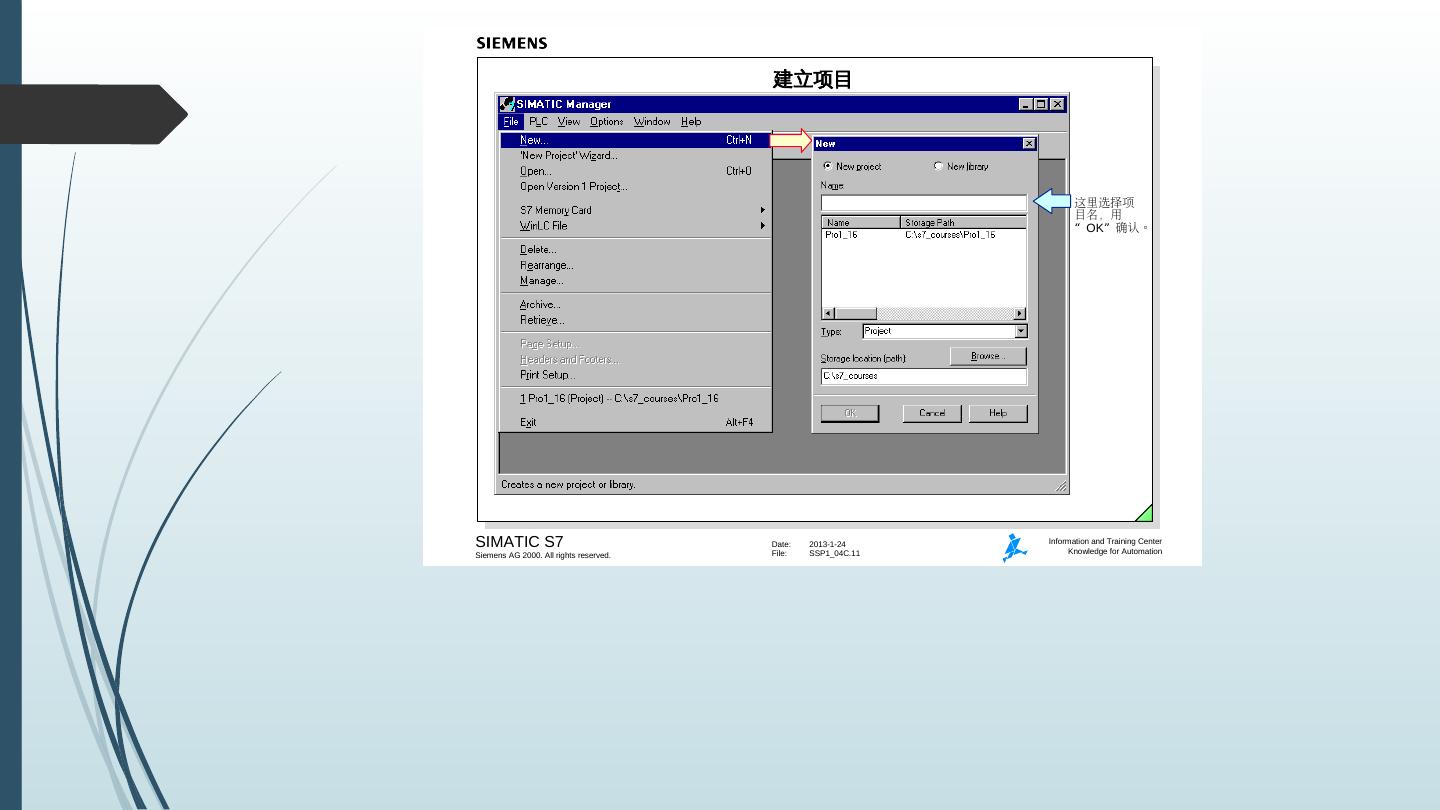Screen dimensions: 1440x810
Task: Open the Options menu
Action: pos(606,122)
